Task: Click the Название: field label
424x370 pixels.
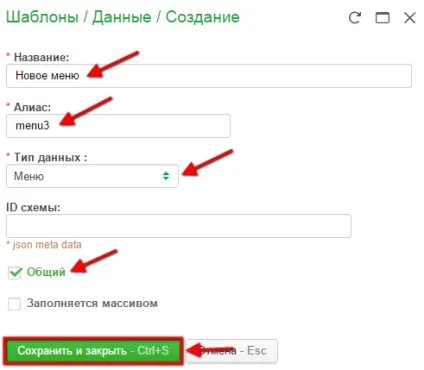Action: tap(41, 57)
